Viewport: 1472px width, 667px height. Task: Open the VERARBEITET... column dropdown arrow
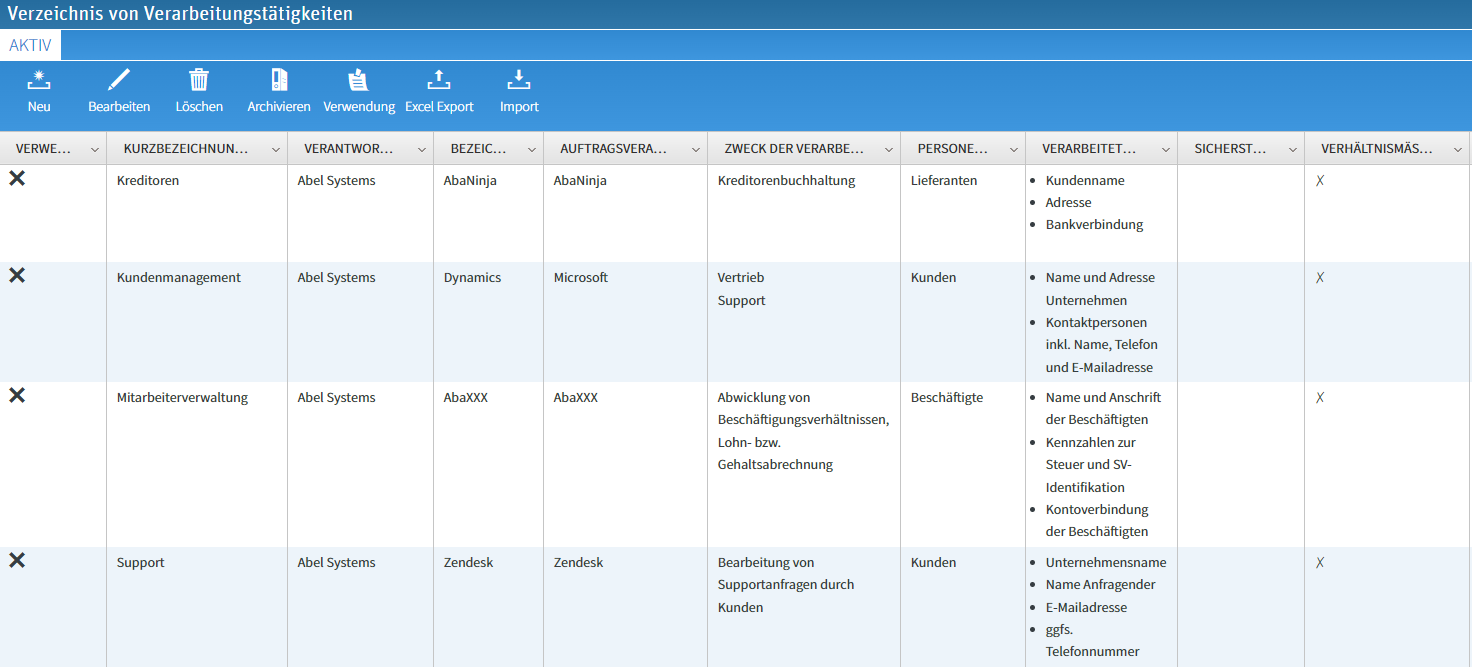pos(1166,149)
